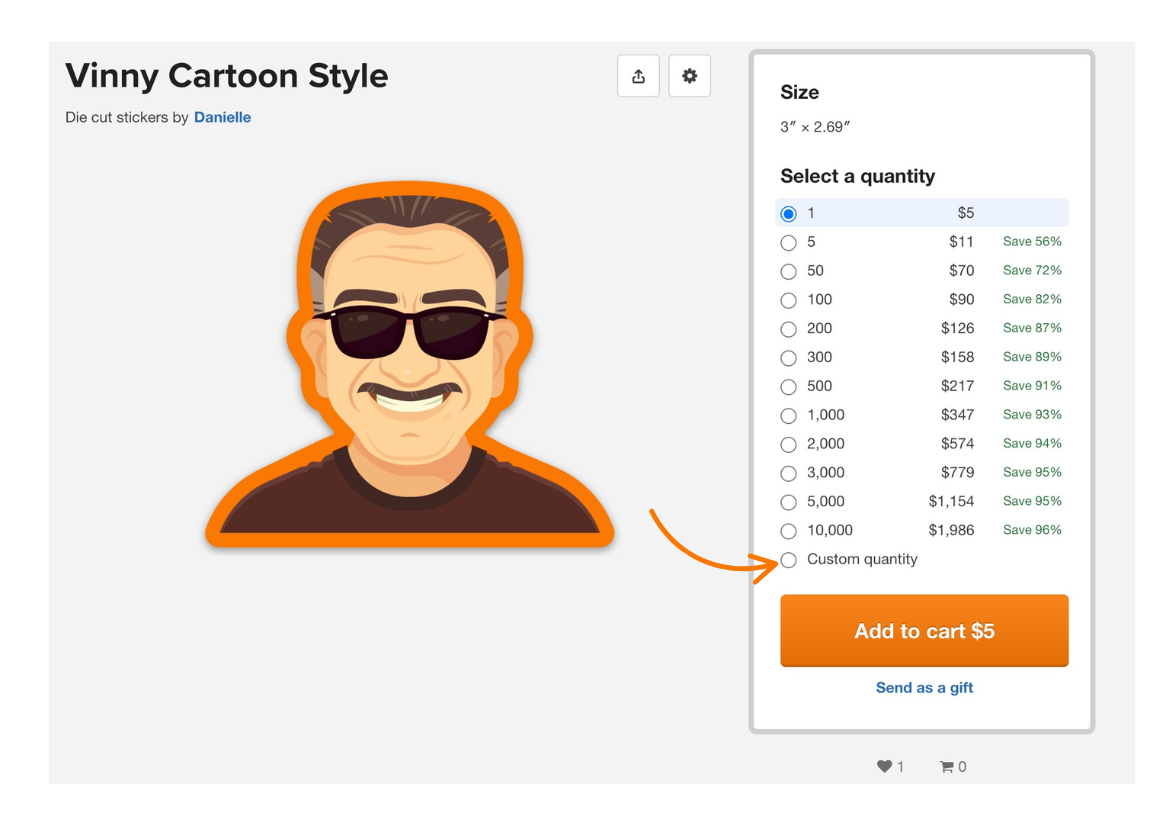This screenshot has width=1173, height=824.
Task: Open the sticker settings gear
Action: [689, 75]
